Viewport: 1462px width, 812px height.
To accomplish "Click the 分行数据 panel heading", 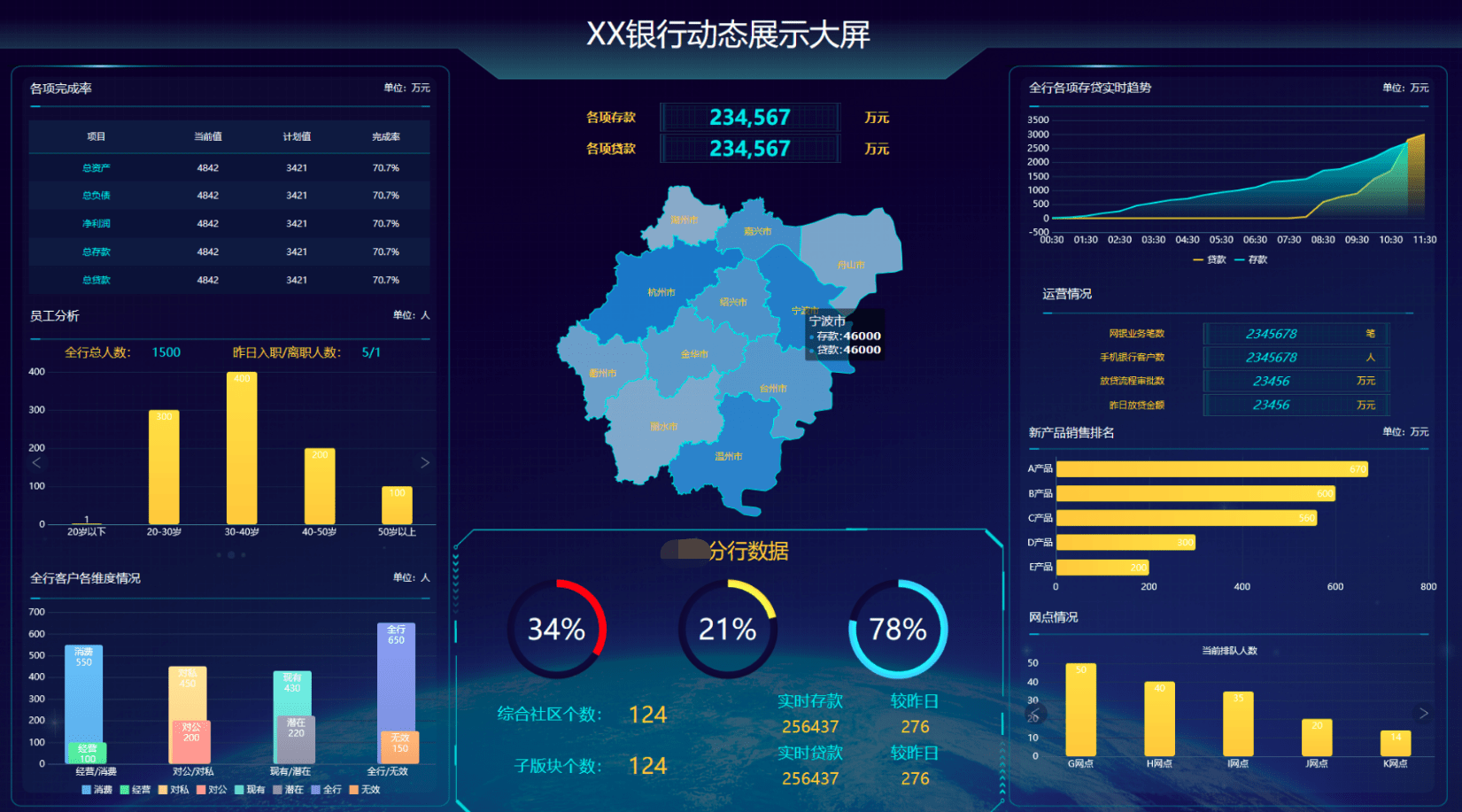I will [x=748, y=551].
